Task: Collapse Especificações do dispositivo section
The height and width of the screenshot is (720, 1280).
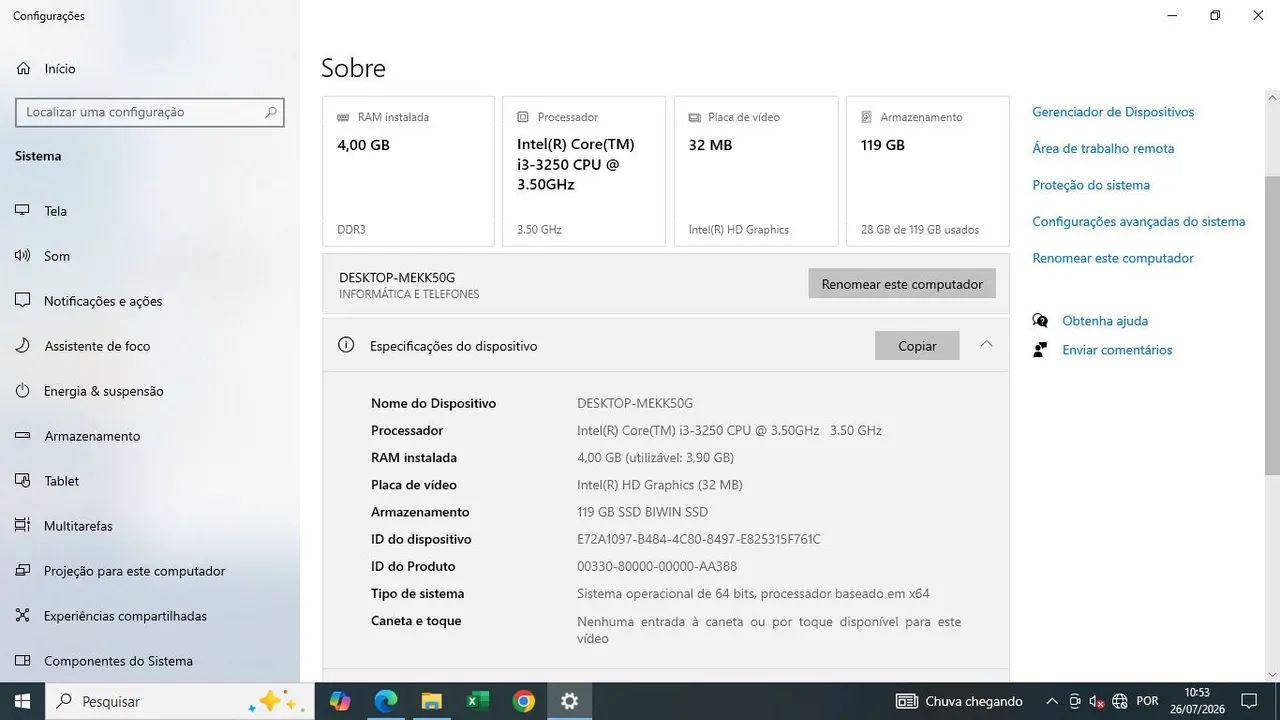Action: tap(986, 345)
